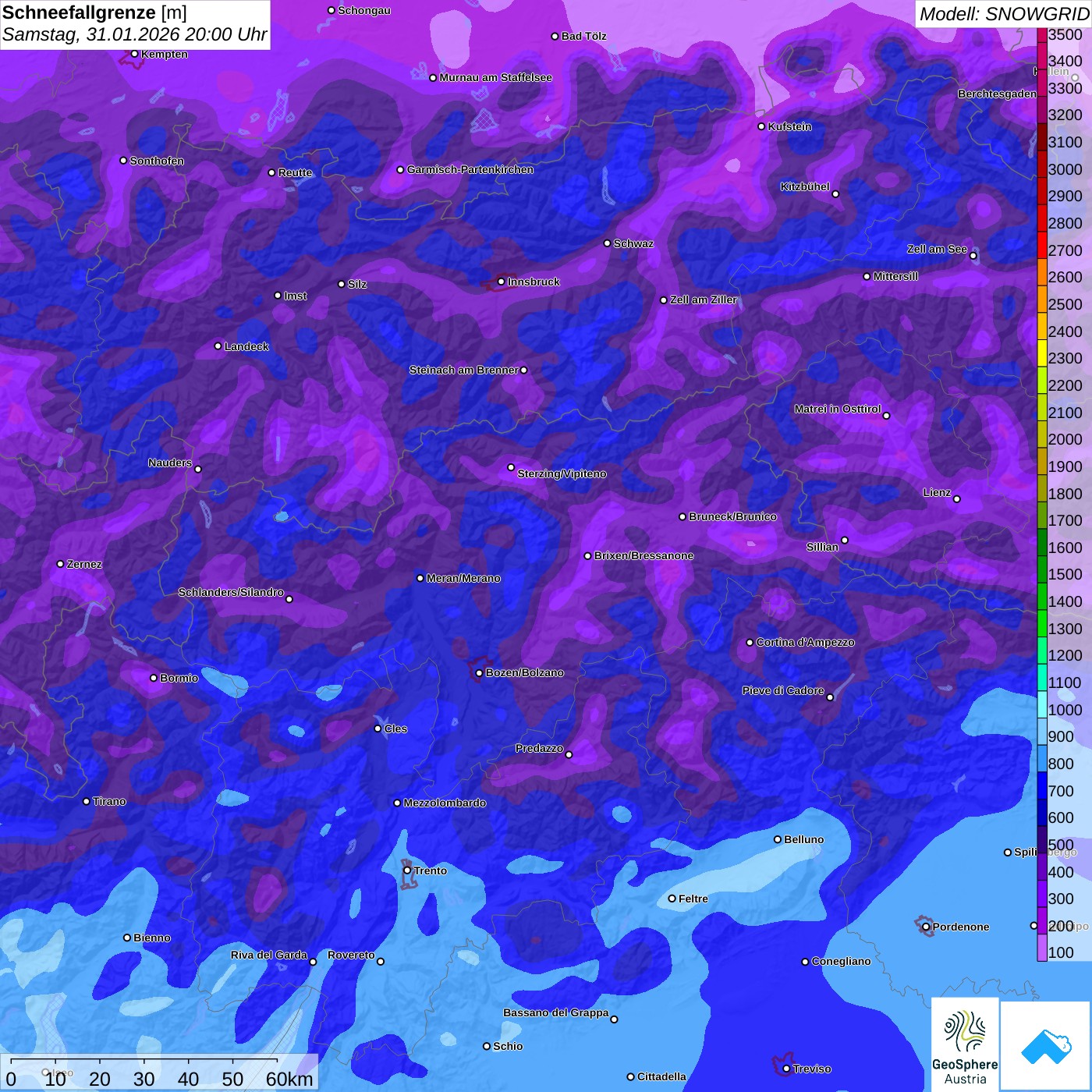Click the "Brixen/Bressanone" label

pyautogui.click(x=643, y=555)
